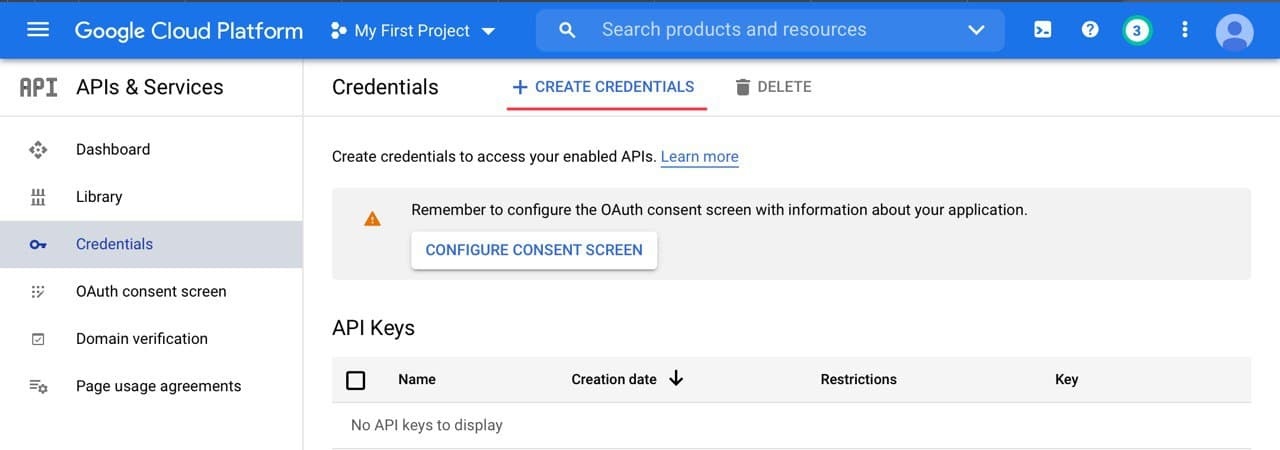This screenshot has width=1280, height=450.
Task: Click the APIs & Services heading
Action: tap(150, 87)
